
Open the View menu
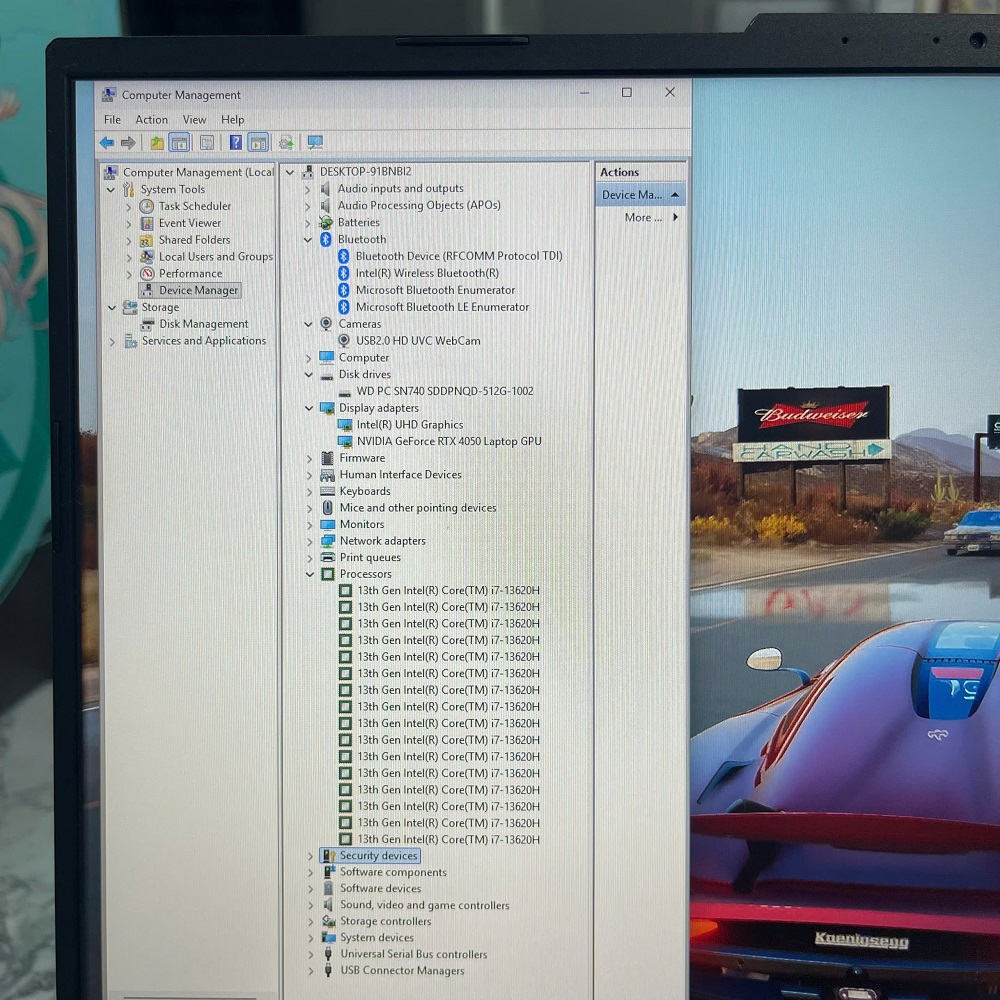coord(194,120)
